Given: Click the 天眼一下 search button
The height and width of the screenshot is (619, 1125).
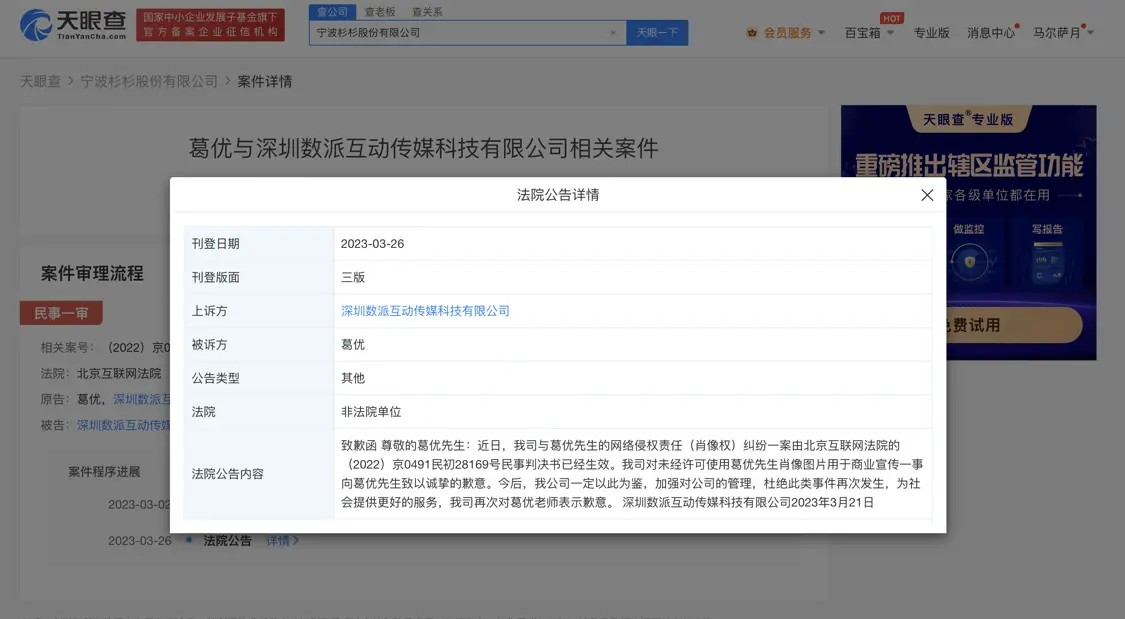Looking at the screenshot, I should pyautogui.click(x=657, y=32).
